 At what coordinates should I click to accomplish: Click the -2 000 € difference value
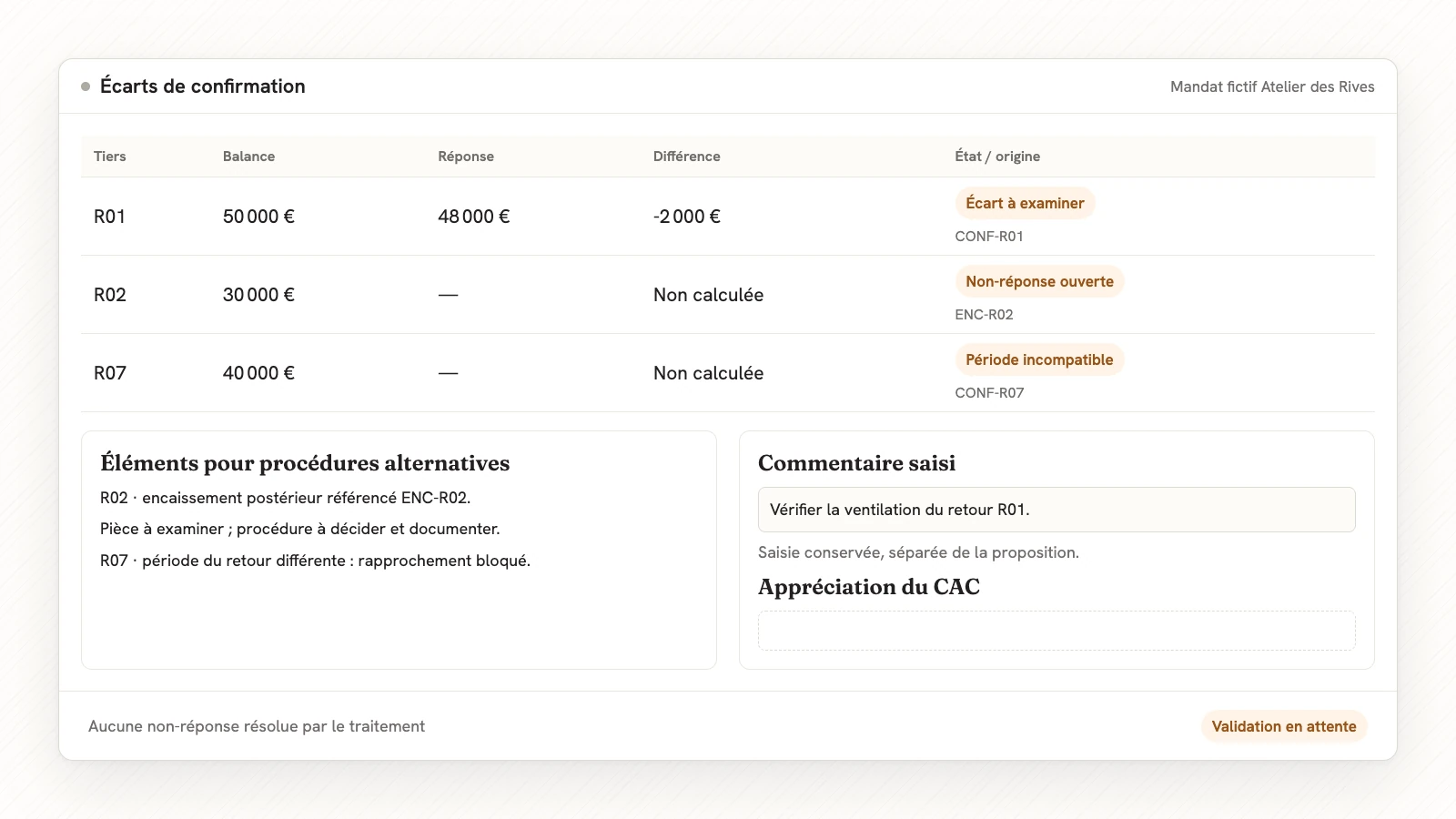686,217
